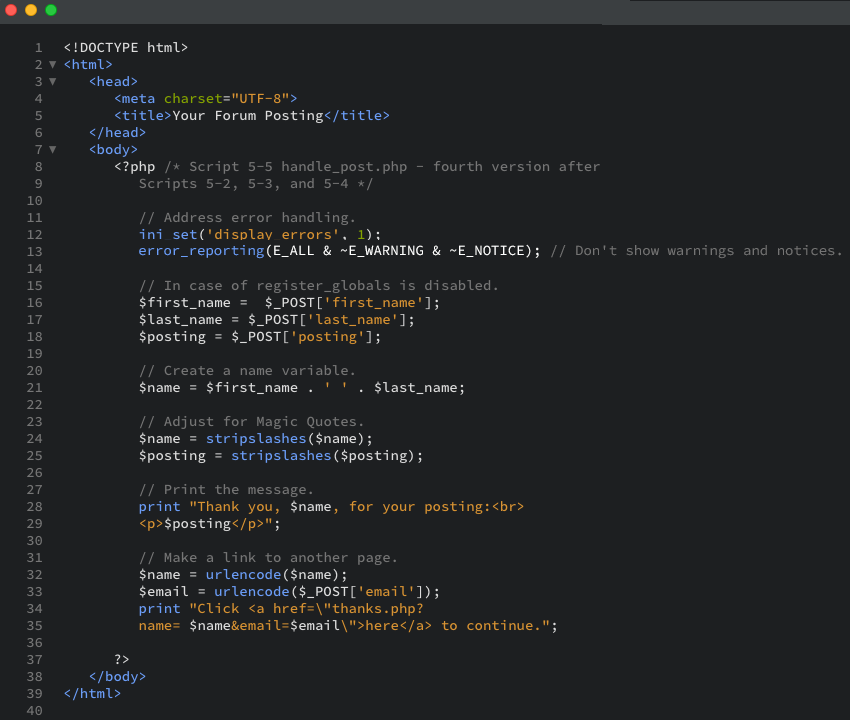The width and height of the screenshot is (850, 720).
Task: Collapse the html tag fold arrow
Action: pyautogui.click(x=53, y=65)
